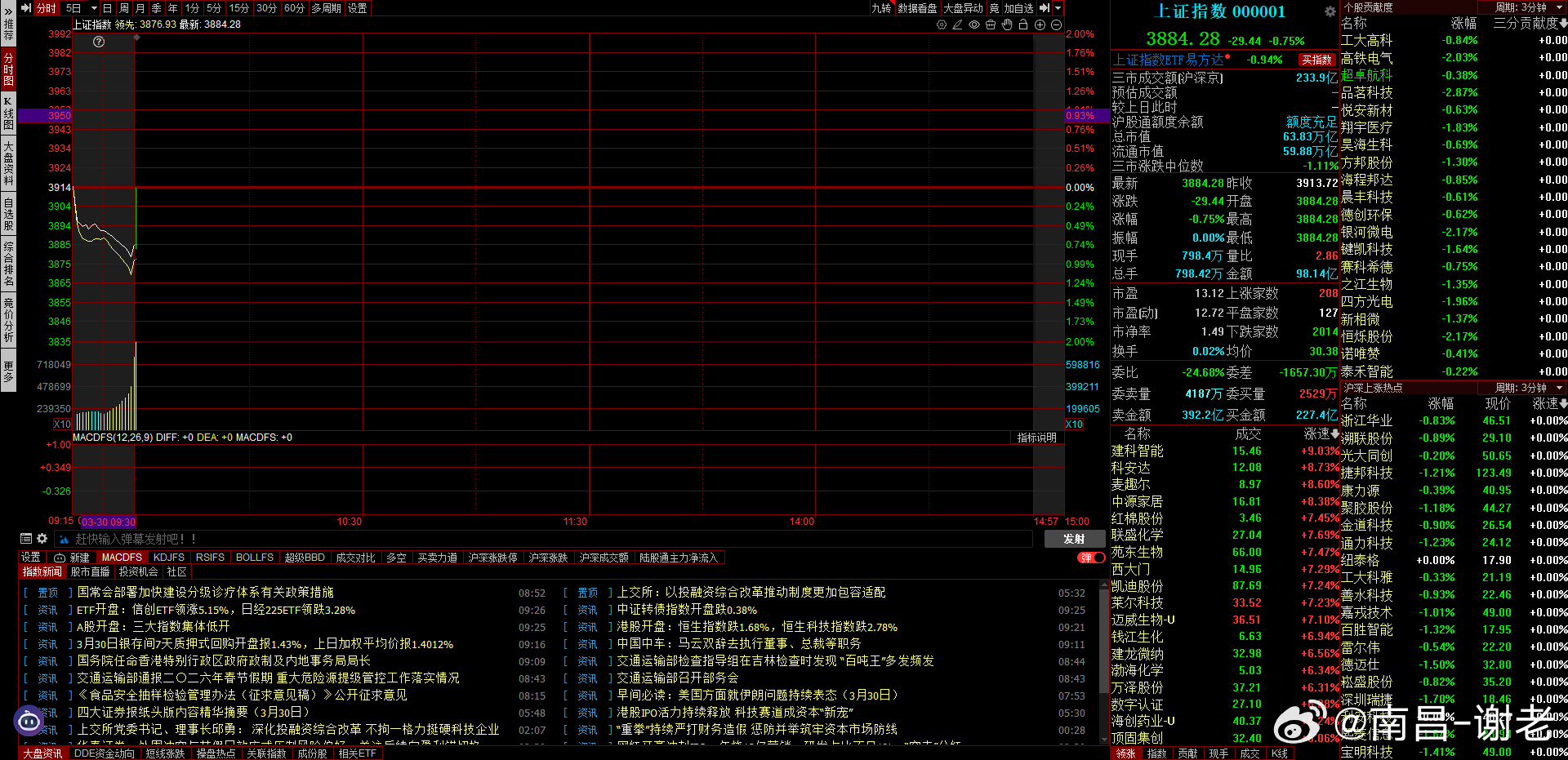Select the hand pan tool icon
1568x760 pixels.
pos(1007,24)
